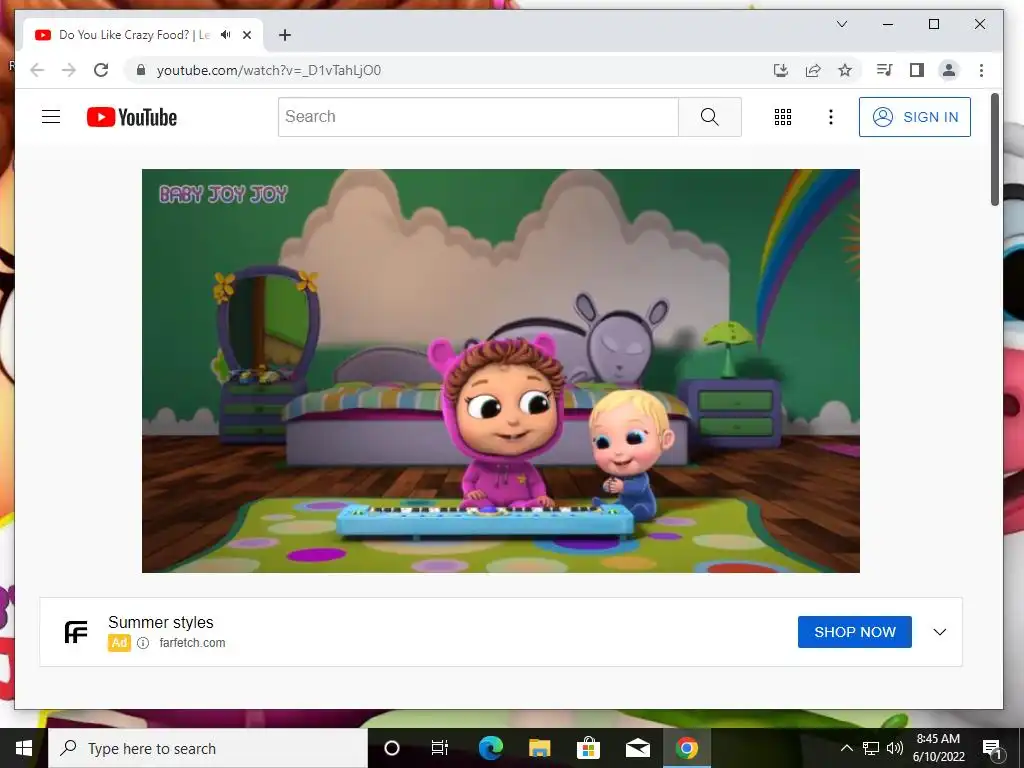Image resolution: width=1024 pixels, height=768 pixels.
Task: Click the ad info circle icon
Action: 143,643
